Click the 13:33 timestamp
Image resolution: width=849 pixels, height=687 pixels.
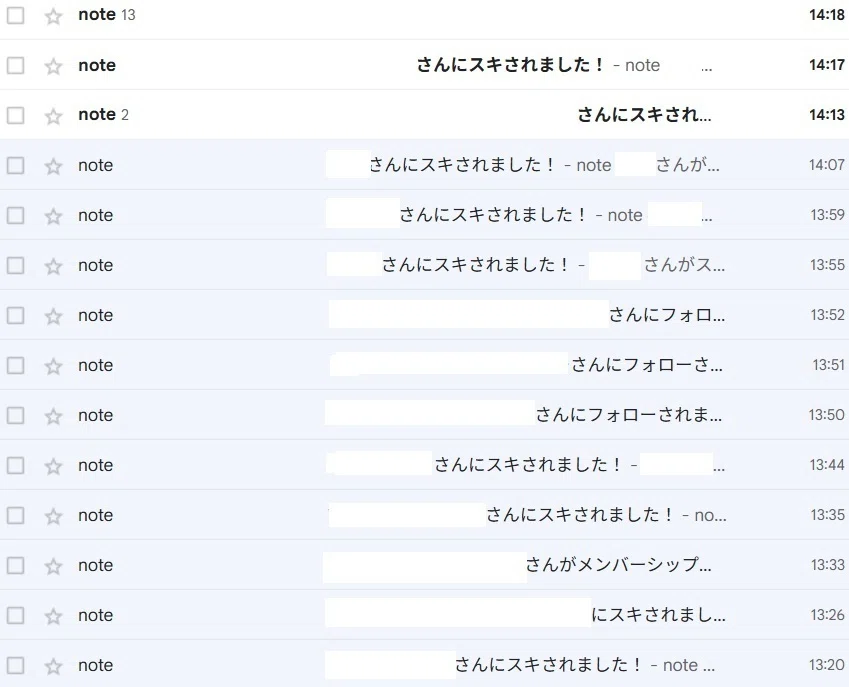(x=828, y=565)
